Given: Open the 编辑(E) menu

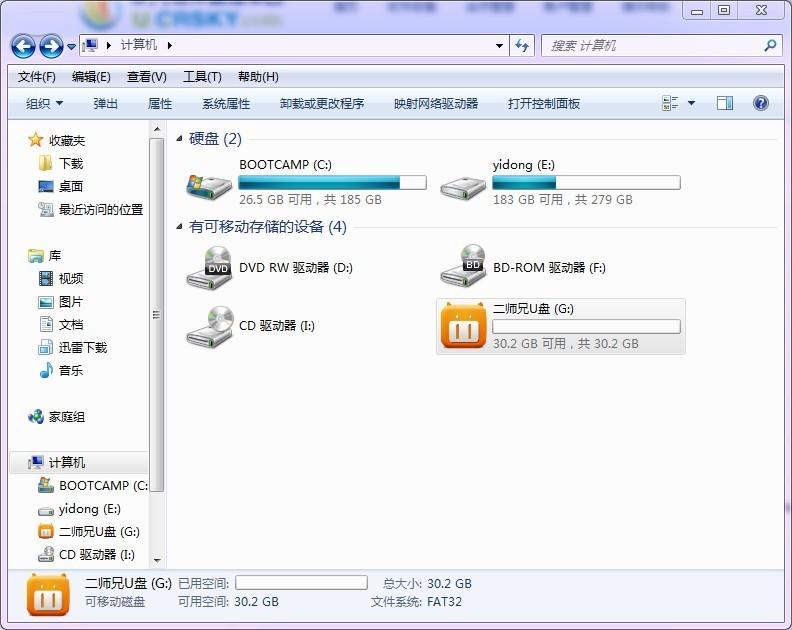Looking at the screenshot, I should click(x=91, y=77).
